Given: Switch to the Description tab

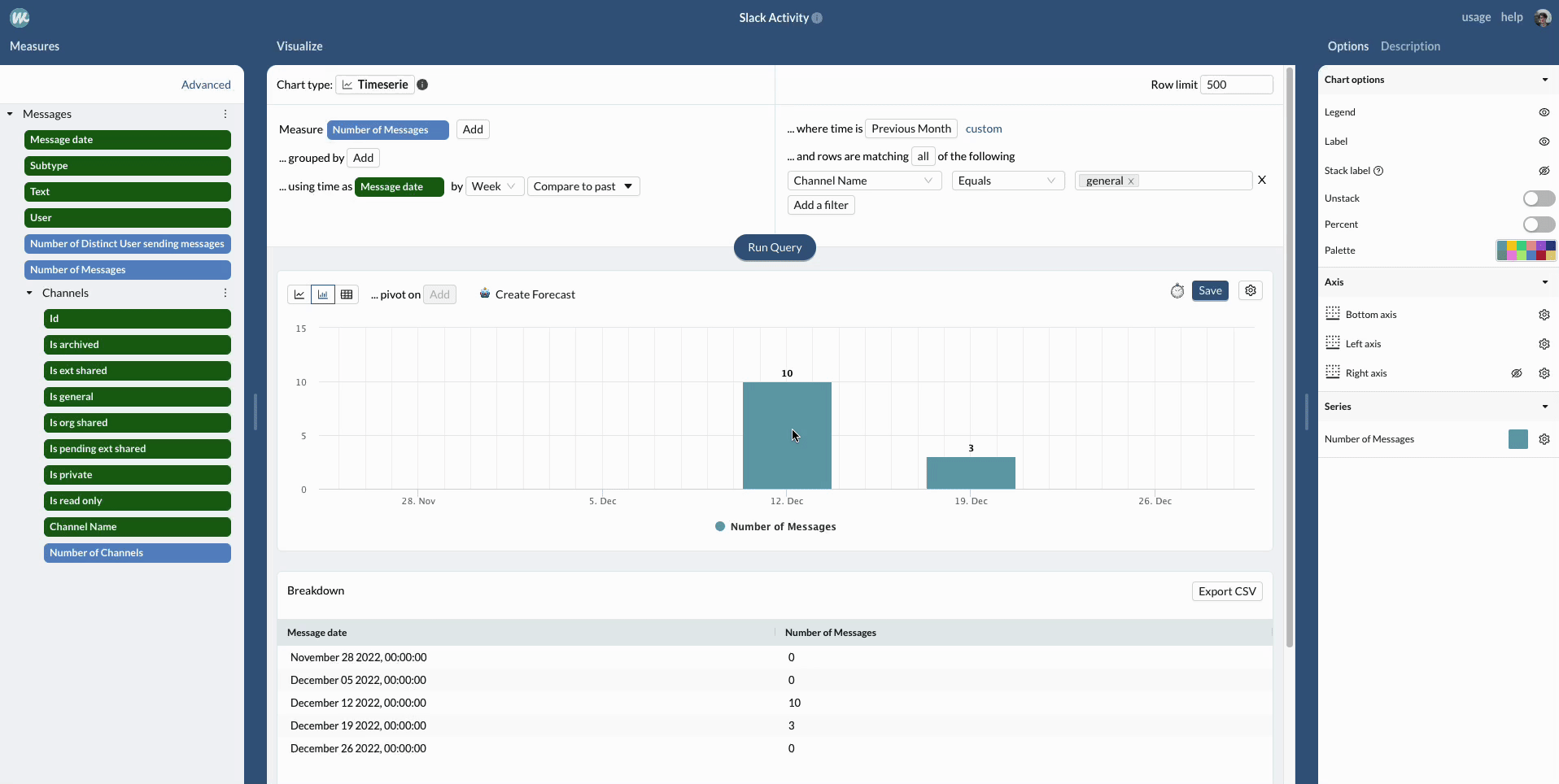Looking at the screenshot, I should 1410,46.
